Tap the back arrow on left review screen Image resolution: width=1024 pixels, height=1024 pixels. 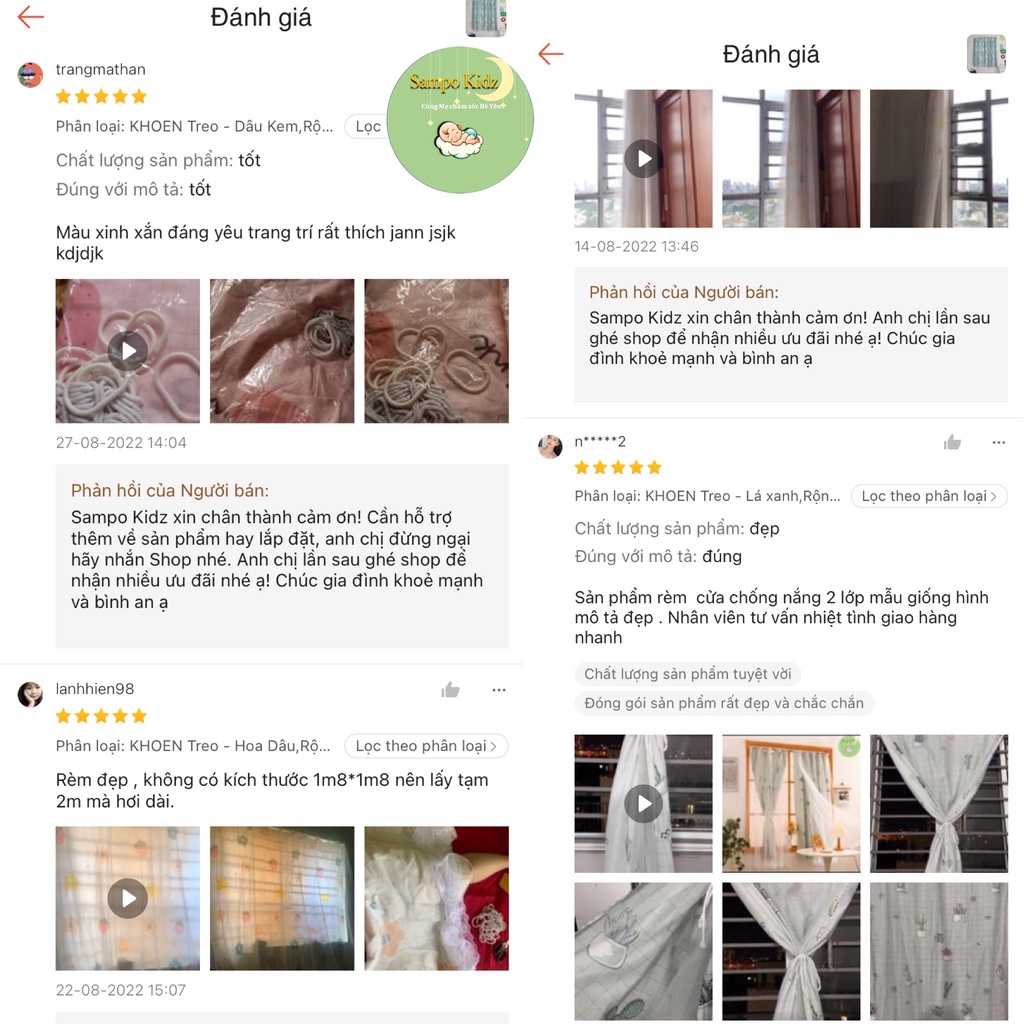pyautogui.click(x=30, y=17)
